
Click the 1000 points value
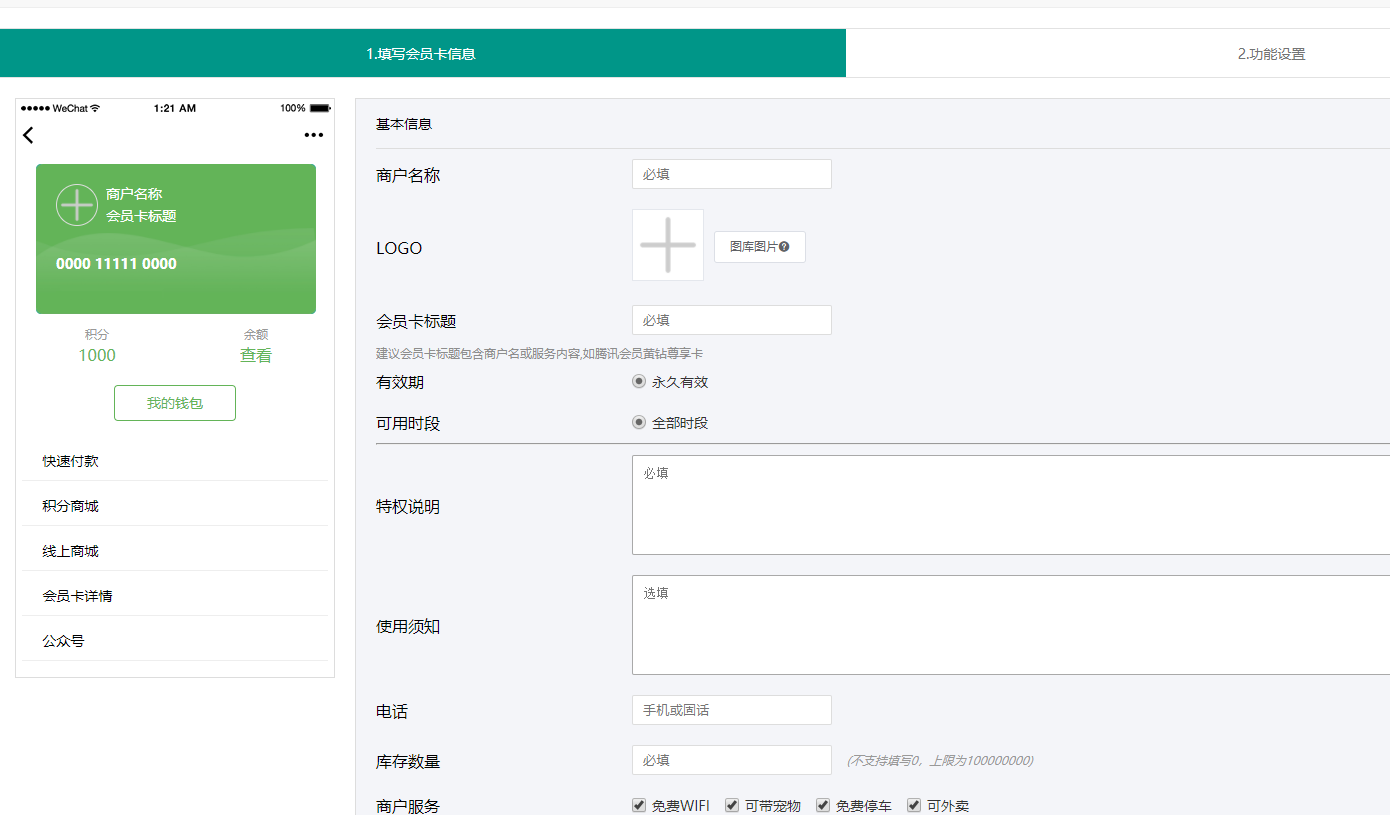[97, 356]
